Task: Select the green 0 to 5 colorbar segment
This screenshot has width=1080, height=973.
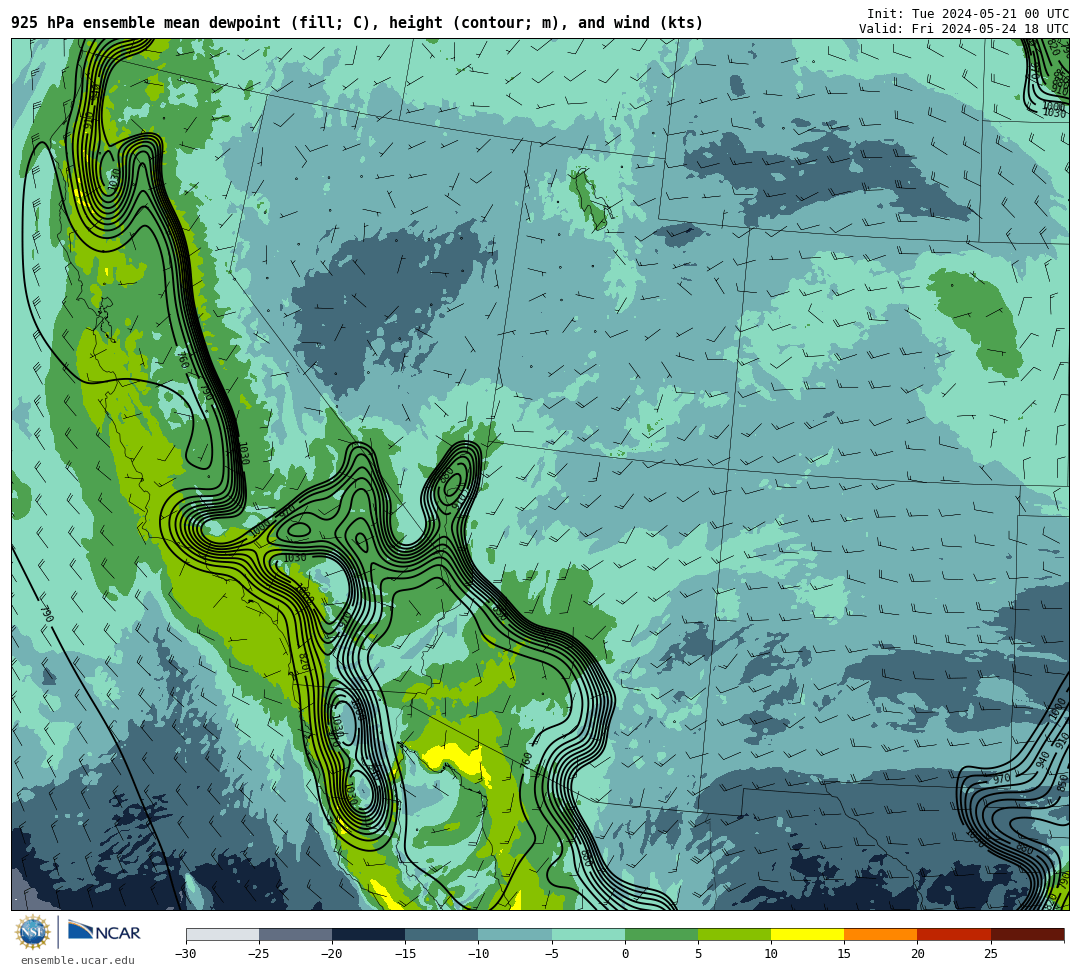Action: tap(661, 934)
